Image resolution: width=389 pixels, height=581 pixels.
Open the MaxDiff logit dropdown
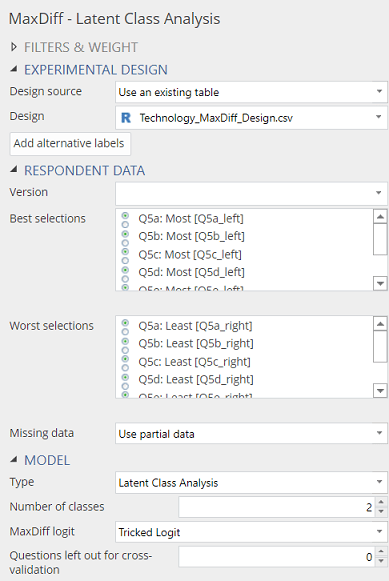[251, 532]
